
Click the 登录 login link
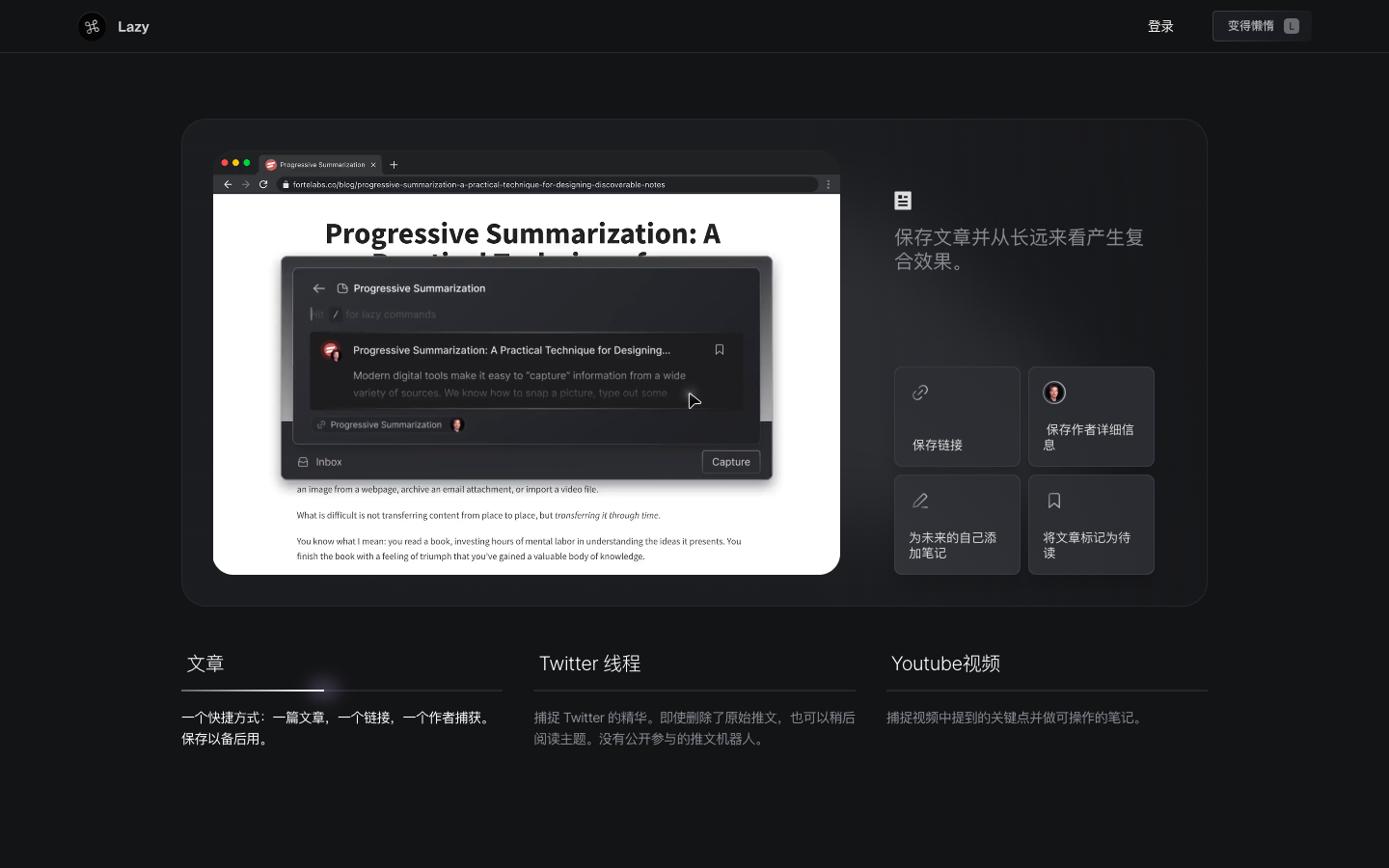tap(1160, 26)
